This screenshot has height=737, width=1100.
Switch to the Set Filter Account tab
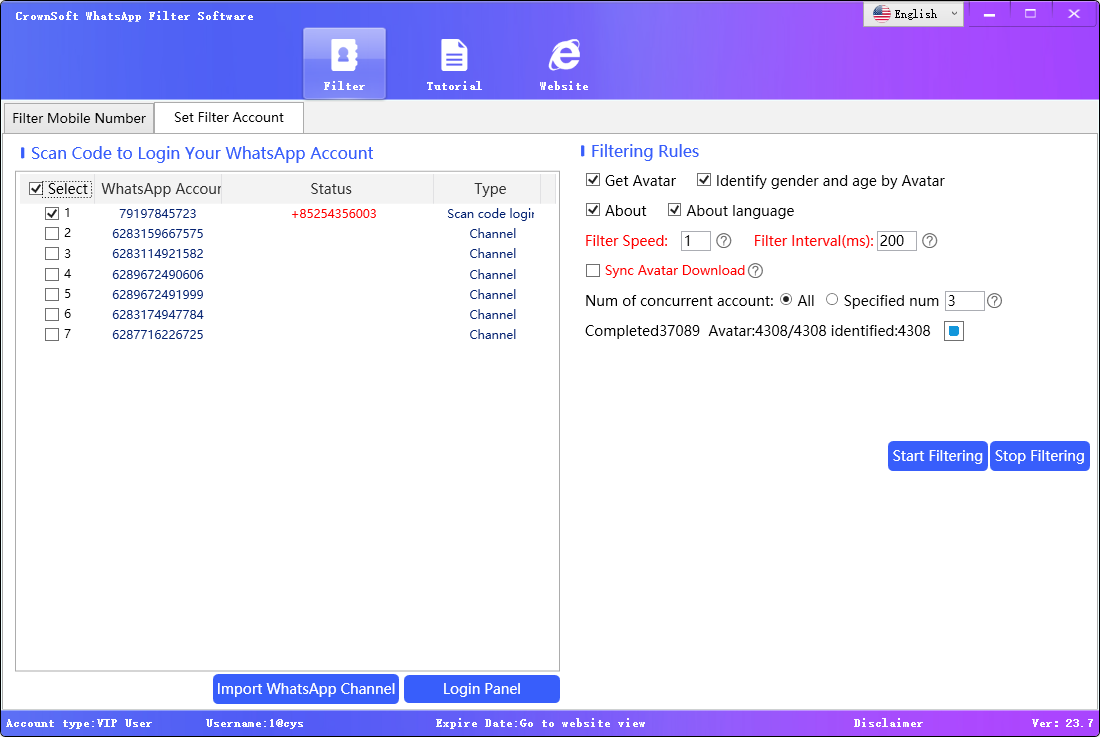(x=228, y=117)
